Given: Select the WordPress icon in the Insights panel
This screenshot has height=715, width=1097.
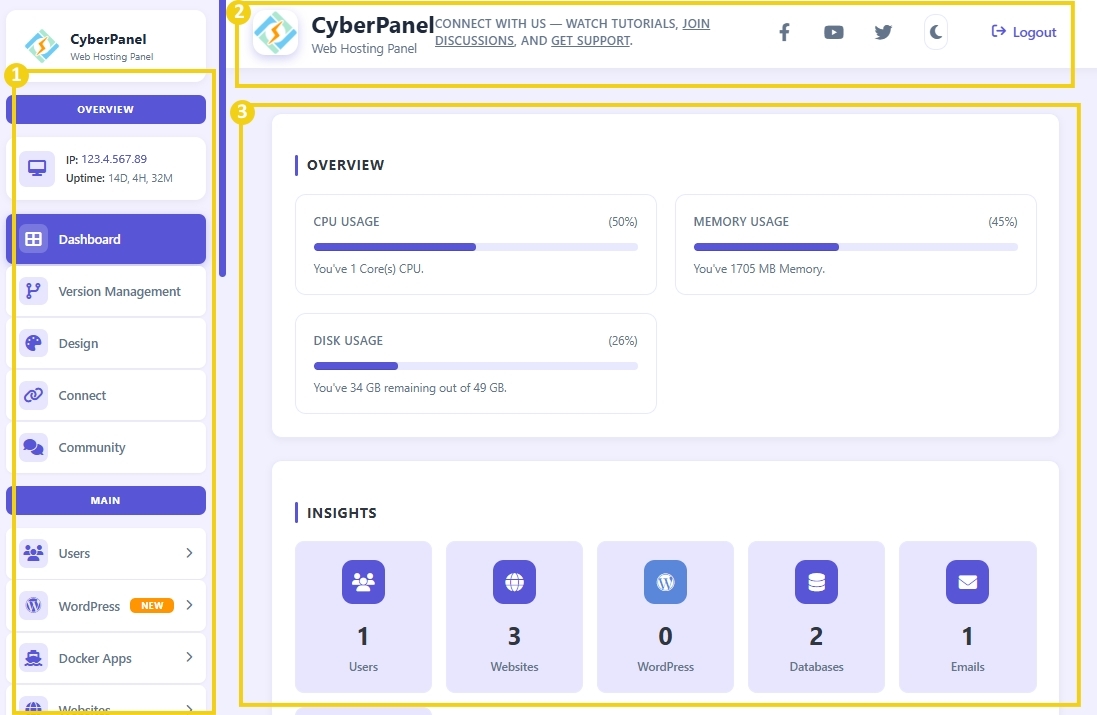Looking at the screenshot, I should pyautogui.click(x=665, y=582).
